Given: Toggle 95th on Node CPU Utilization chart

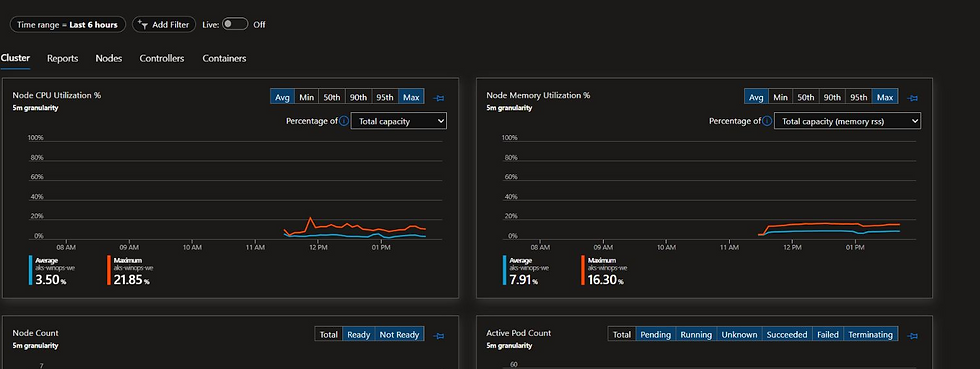Looking at the screenshot, I should point(384,97).
